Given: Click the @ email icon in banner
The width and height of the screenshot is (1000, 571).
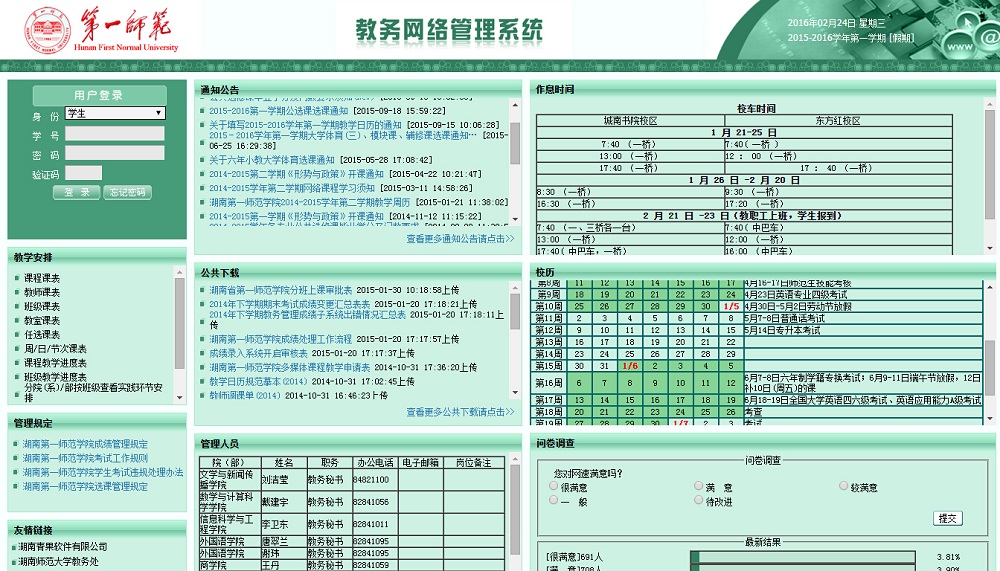Looking at the screenshot, I should pyautogui.click(x=990, y=37).
